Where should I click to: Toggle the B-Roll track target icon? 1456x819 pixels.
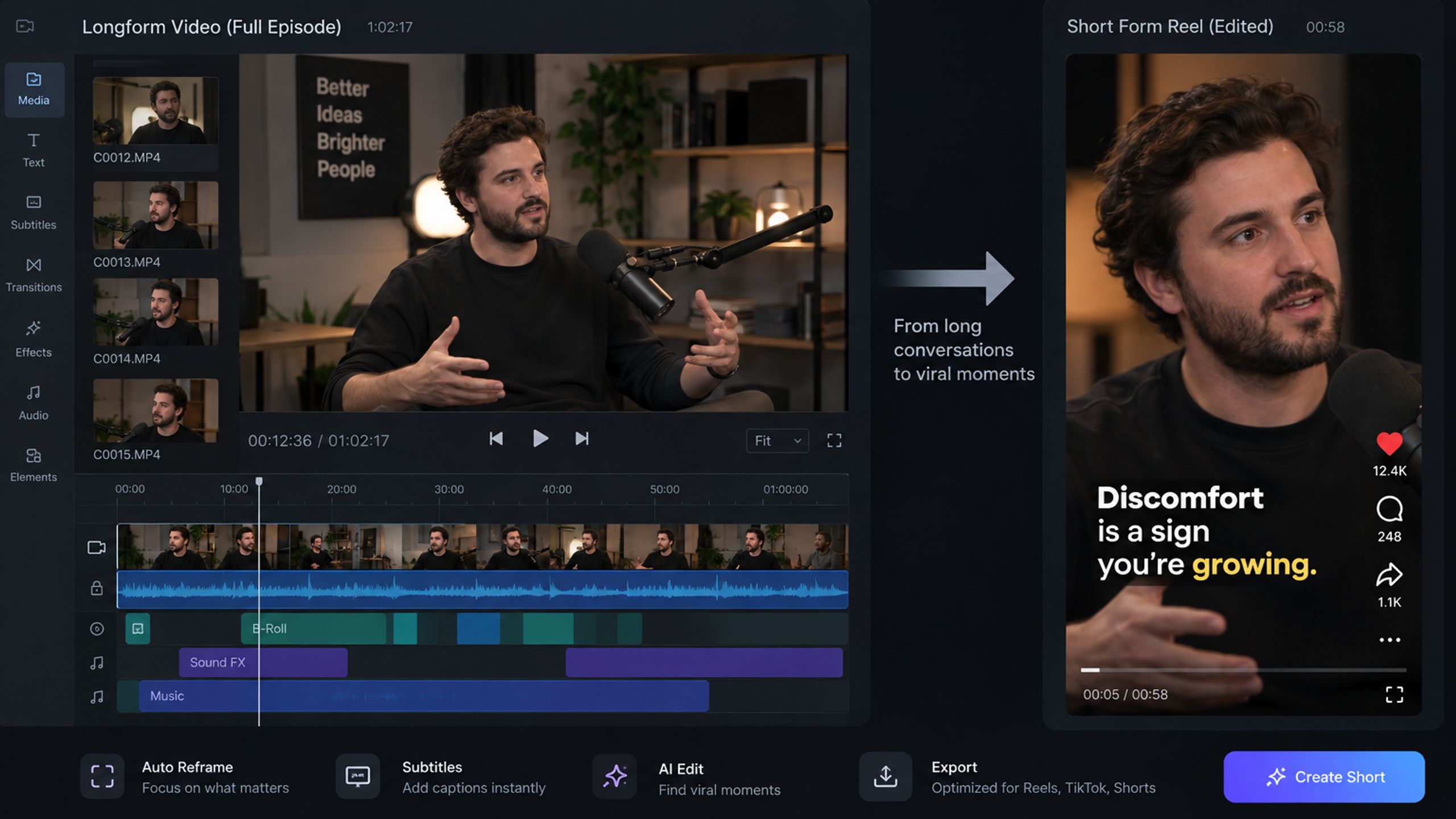(x=97, y=628)
